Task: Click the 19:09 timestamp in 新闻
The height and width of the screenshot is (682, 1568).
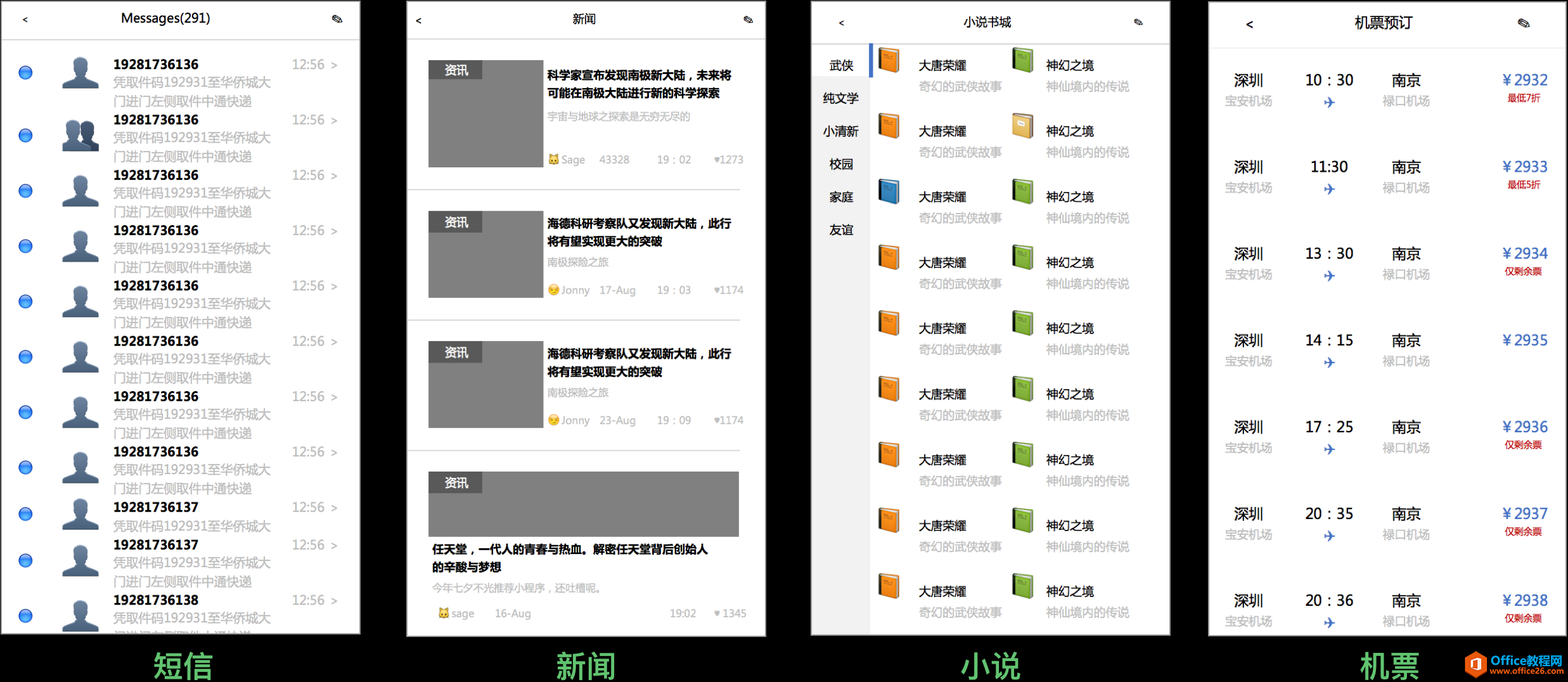Action: coord(674,420)
